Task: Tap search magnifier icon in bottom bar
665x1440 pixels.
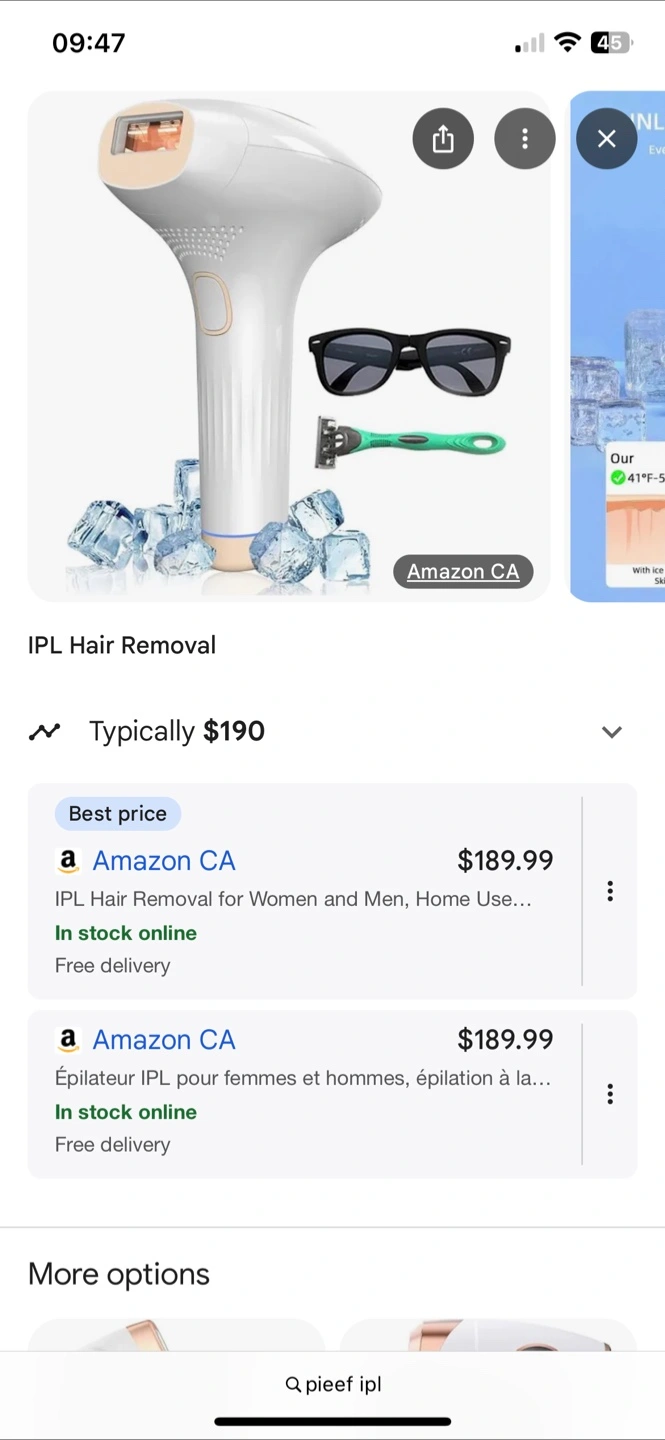Action: pos(293,1385)
